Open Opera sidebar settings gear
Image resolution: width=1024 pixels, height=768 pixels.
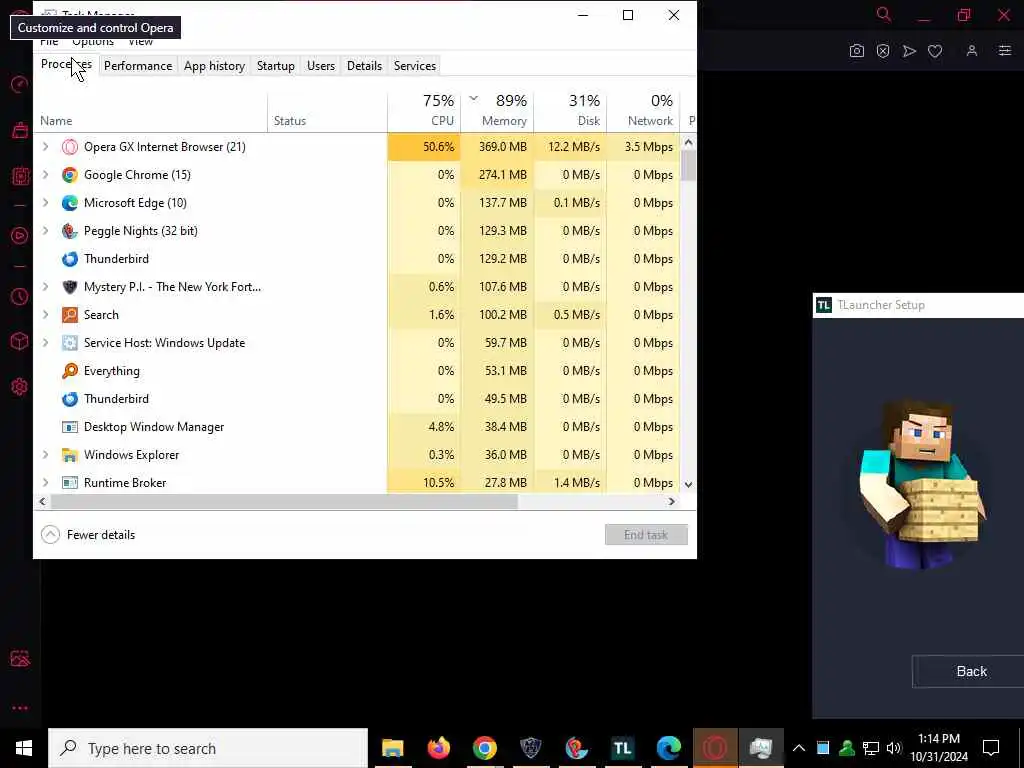pyautogui.click(x=20, y=387)
